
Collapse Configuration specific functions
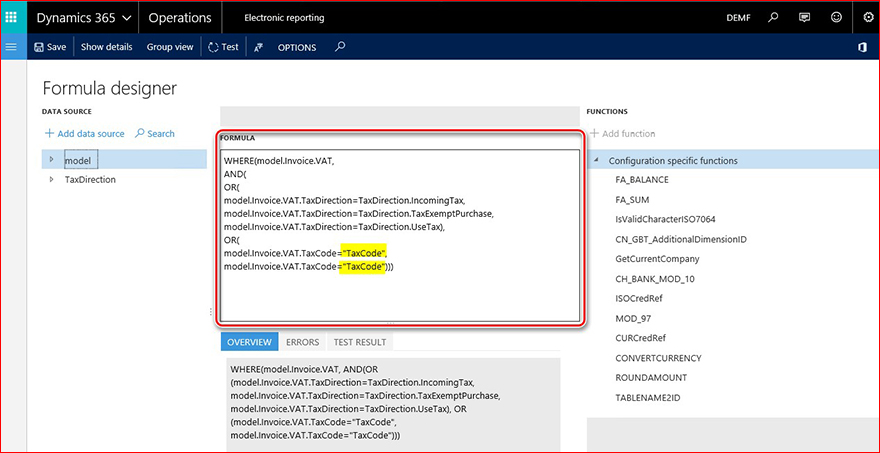click(x=595, y=161)
